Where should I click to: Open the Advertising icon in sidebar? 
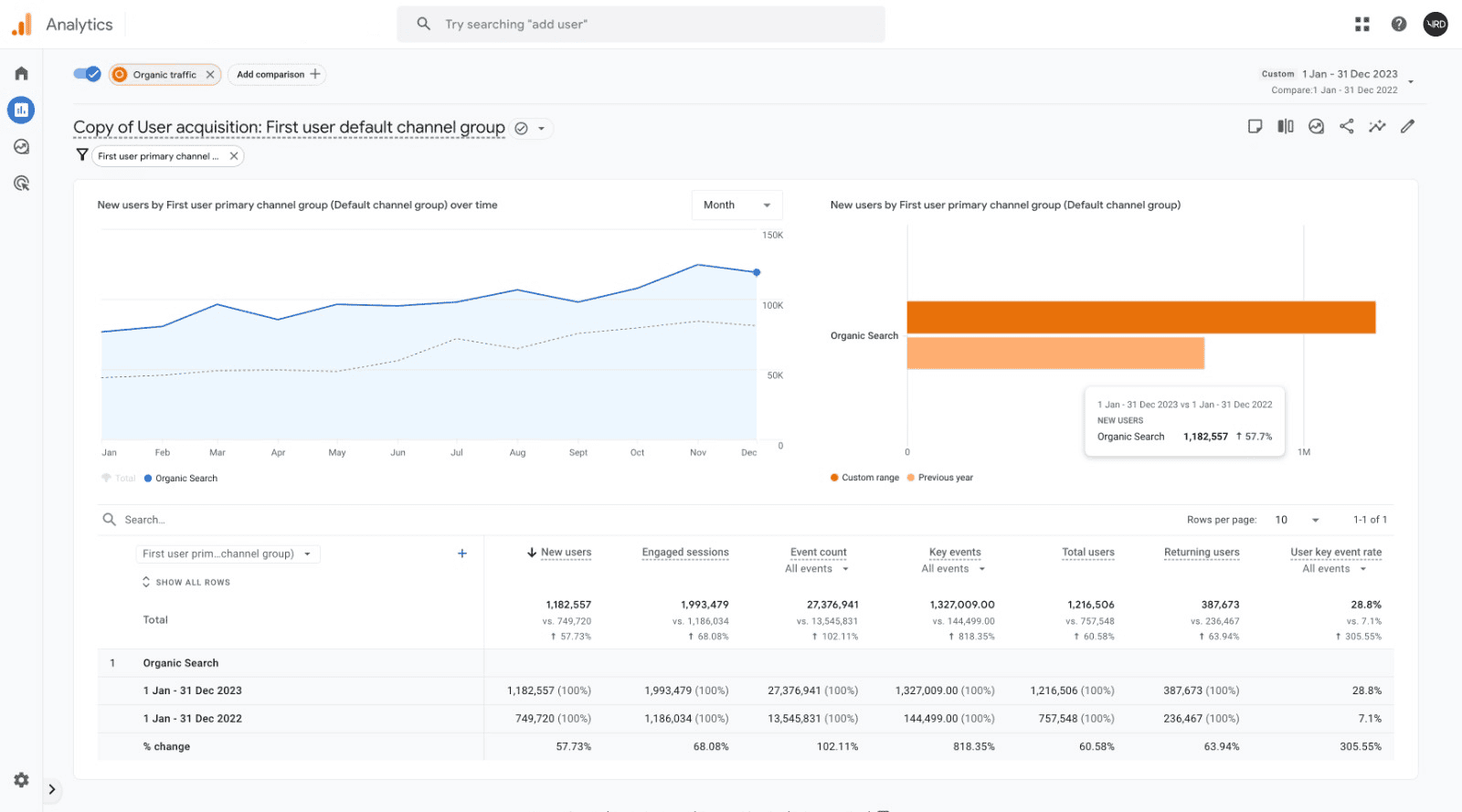pyautogui.click(x=21, y=184)
